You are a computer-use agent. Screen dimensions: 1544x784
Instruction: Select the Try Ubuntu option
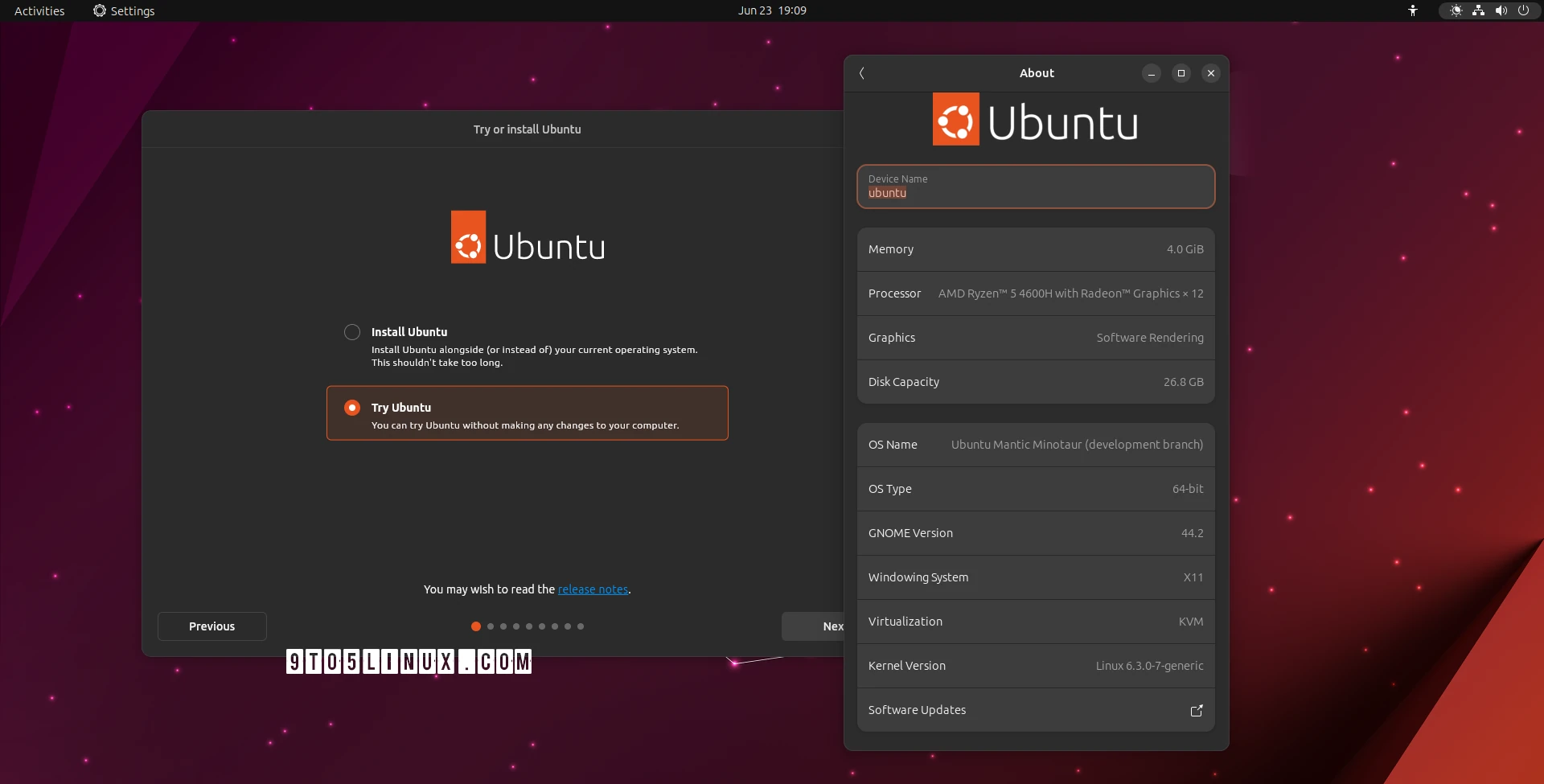(351, 408)
